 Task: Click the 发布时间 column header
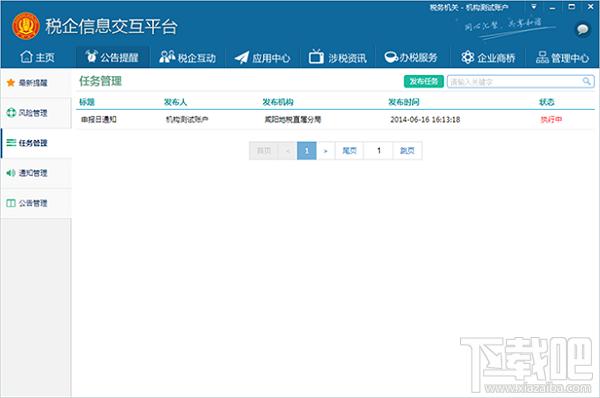click(404, 102)
